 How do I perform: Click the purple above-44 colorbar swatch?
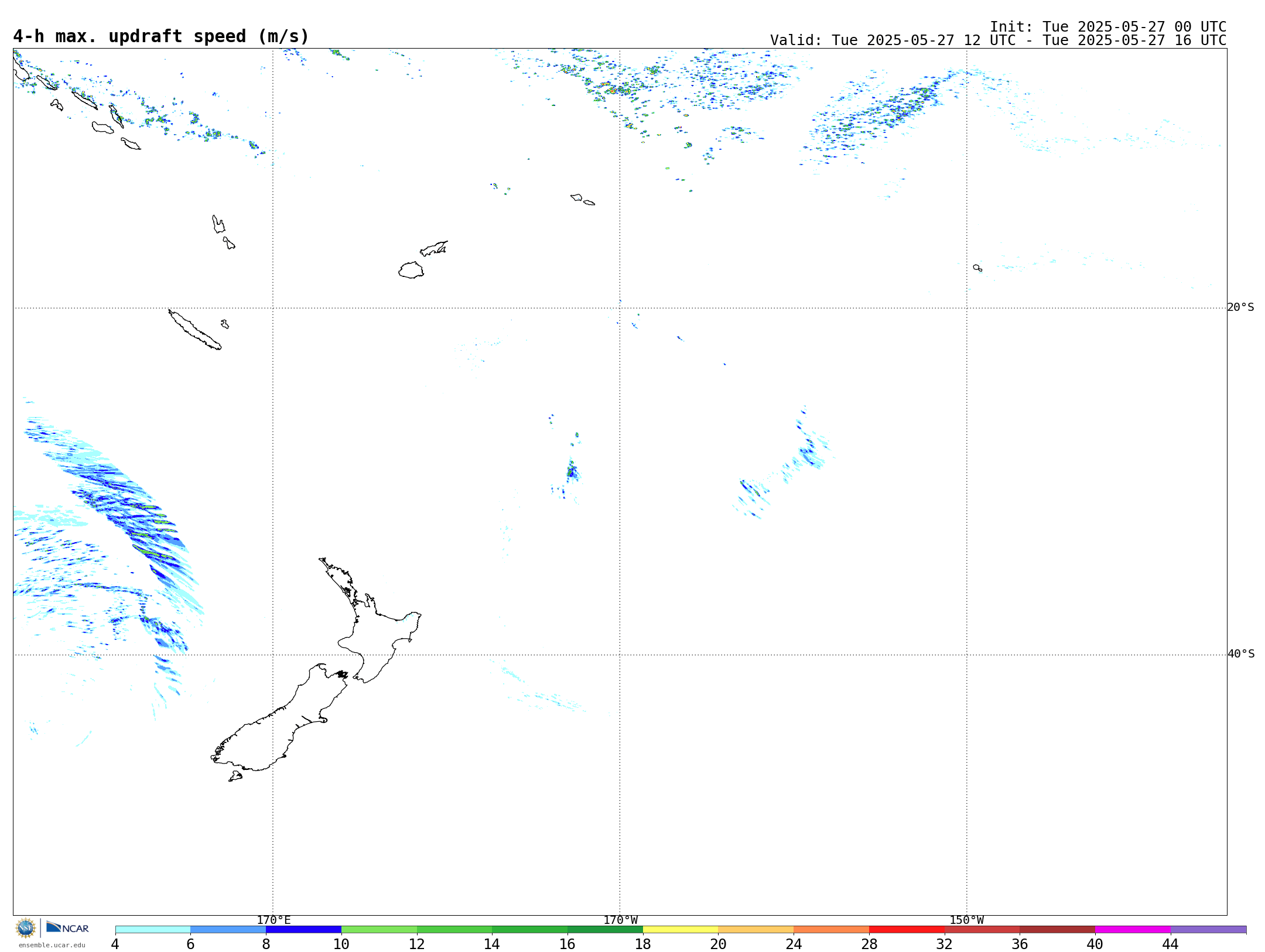[x=1208, y=930]
